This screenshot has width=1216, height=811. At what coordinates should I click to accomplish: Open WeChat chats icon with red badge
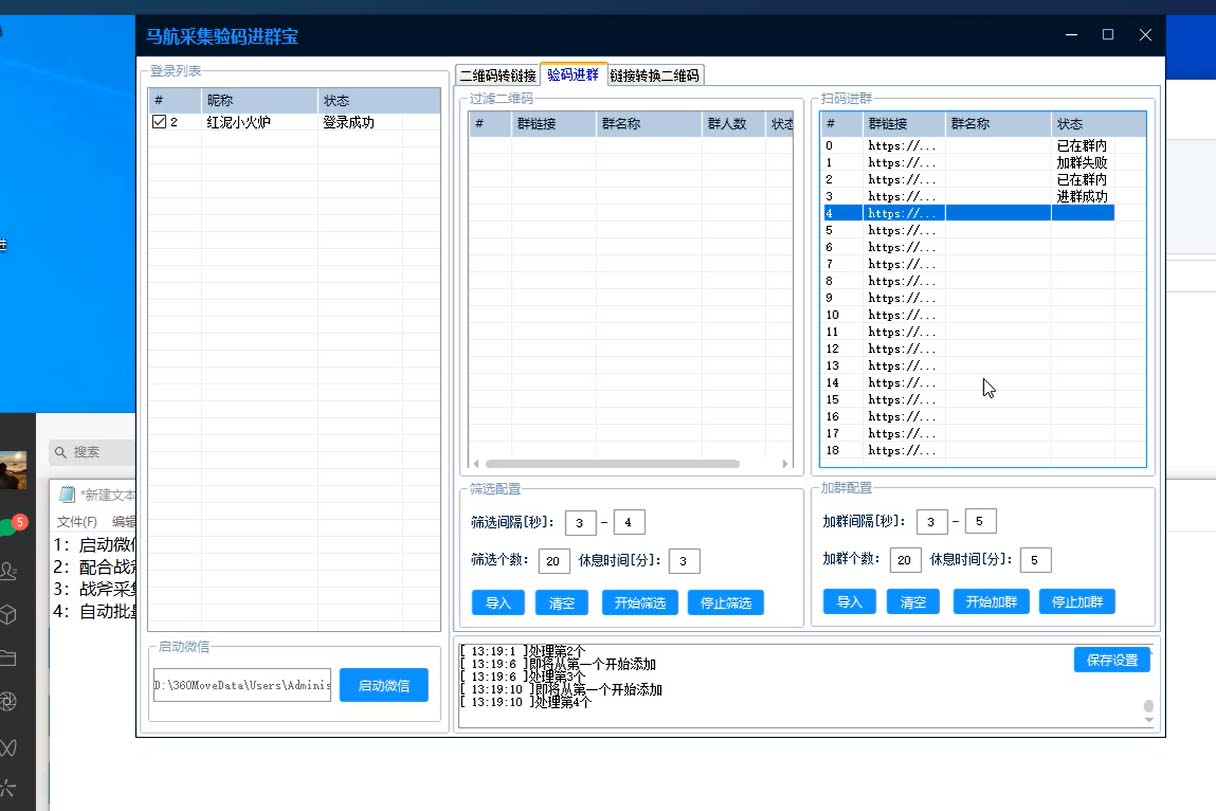click(x=9, y=527)
